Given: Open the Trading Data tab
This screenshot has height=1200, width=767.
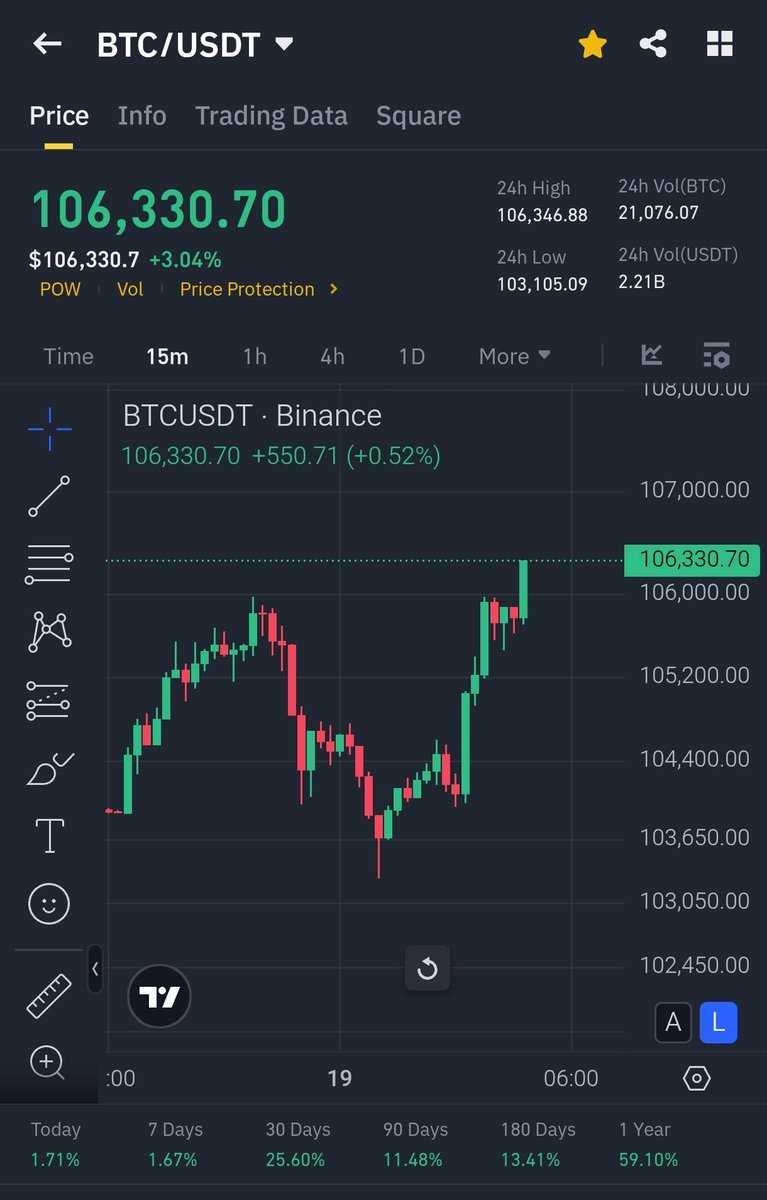Looking at the screenshot, I should pos(271,116).
